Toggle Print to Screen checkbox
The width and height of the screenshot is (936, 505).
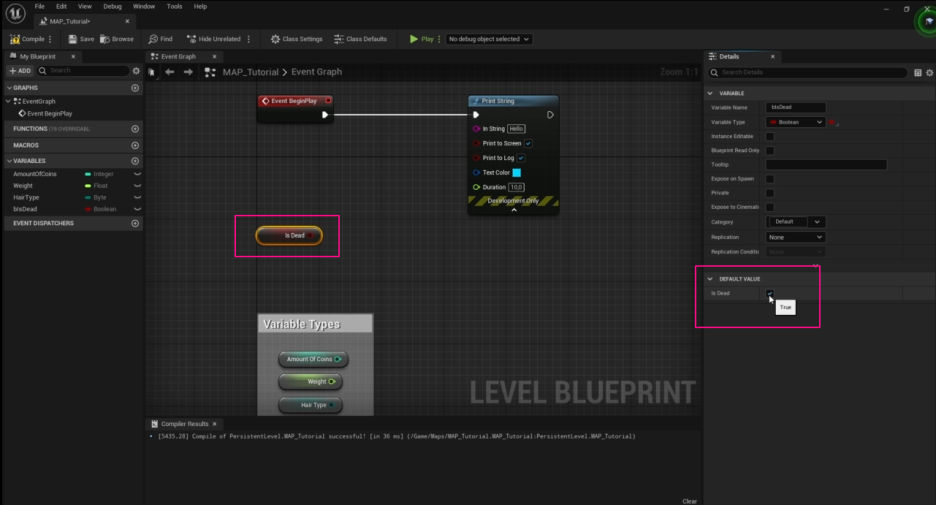528,143
